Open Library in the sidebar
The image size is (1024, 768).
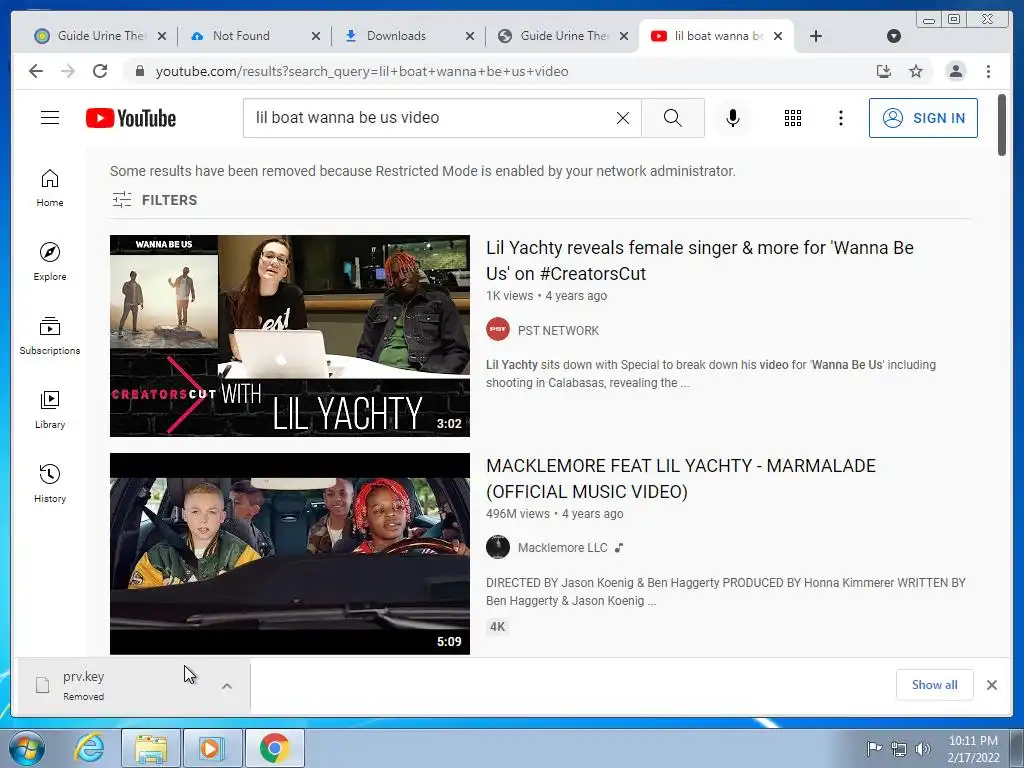tap(50, 409)
